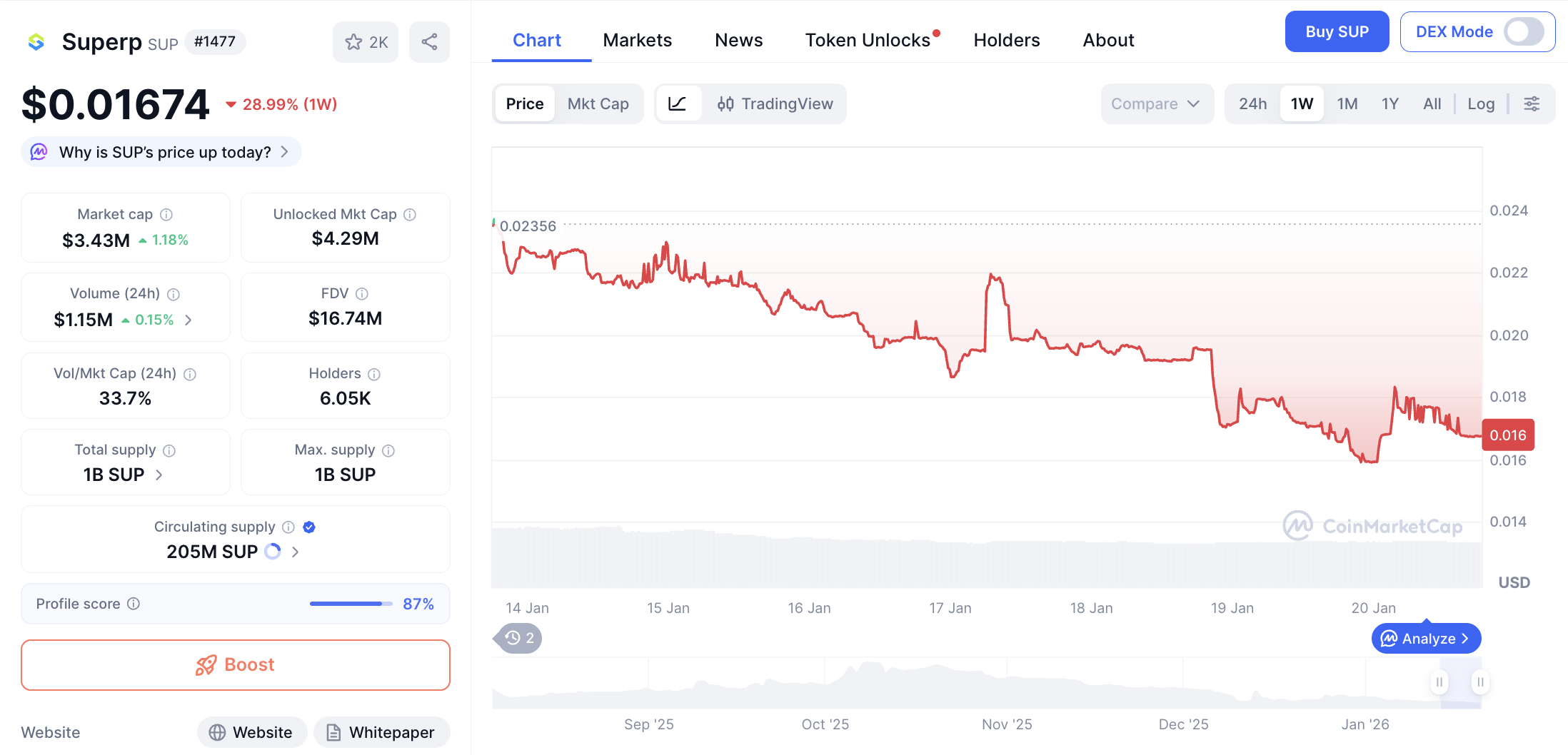Select the line chart view icon
The width and height of the screenshot is (1568, 755).
[678, 104]
